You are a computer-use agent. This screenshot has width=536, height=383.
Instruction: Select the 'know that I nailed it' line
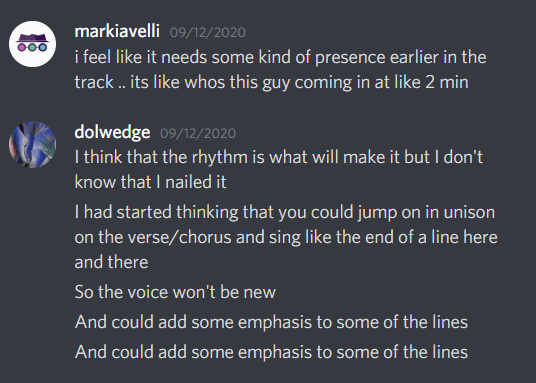pyautogui.click(x=150, y=182)
